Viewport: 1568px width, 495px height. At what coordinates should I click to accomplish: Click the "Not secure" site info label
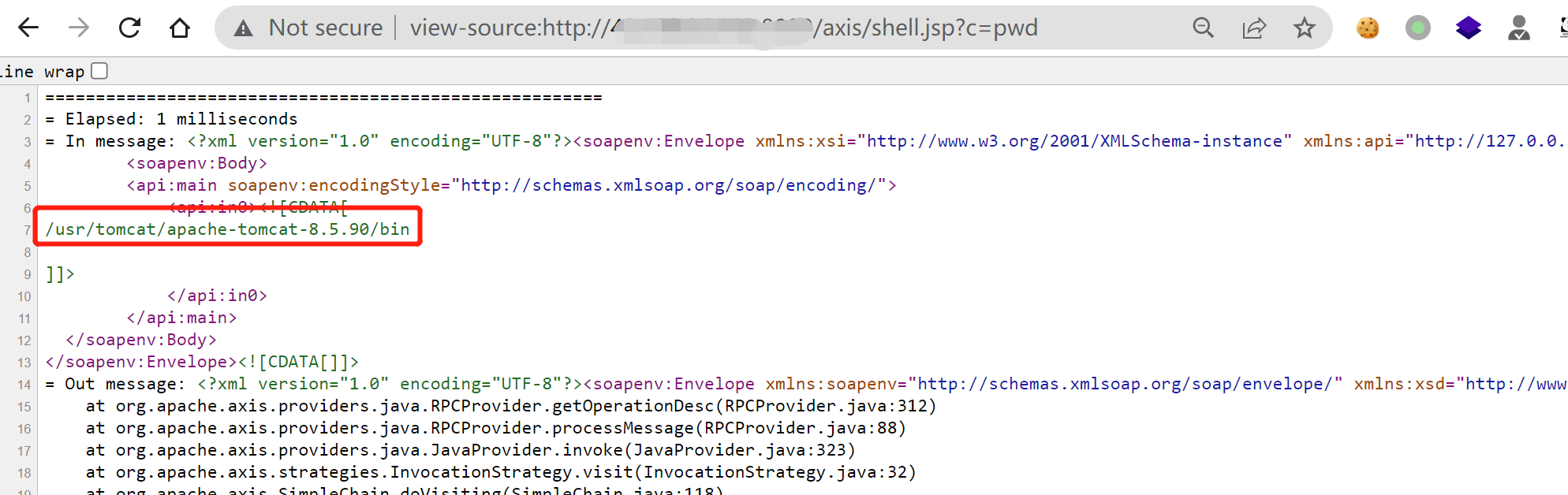pyautogui.click(x=325, y=28)
